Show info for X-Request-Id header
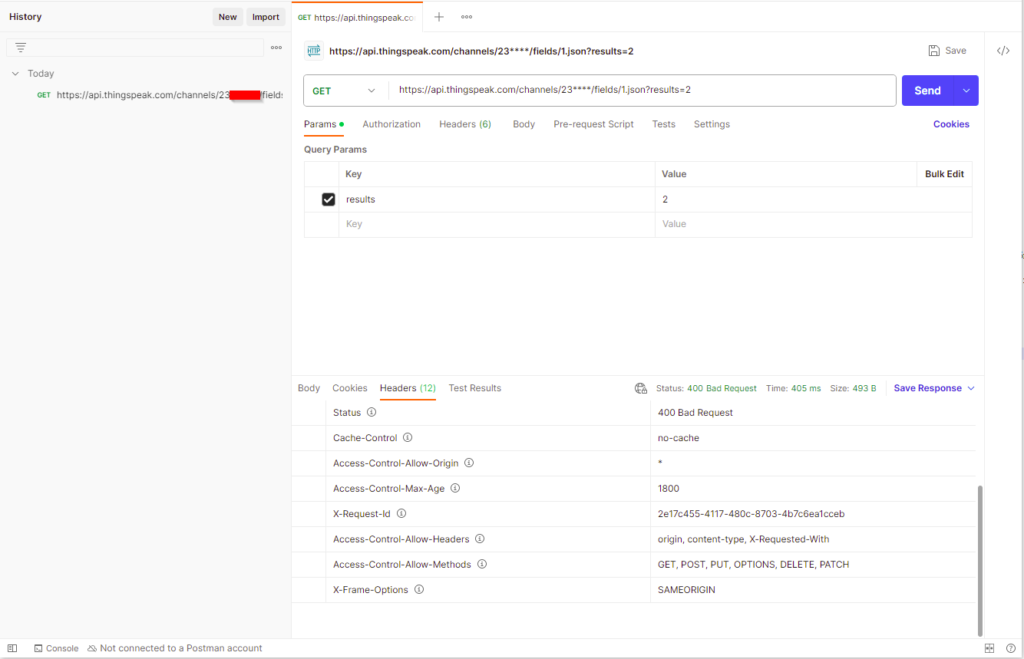This screenshot has height=659, width=1024. pos(402,513)
